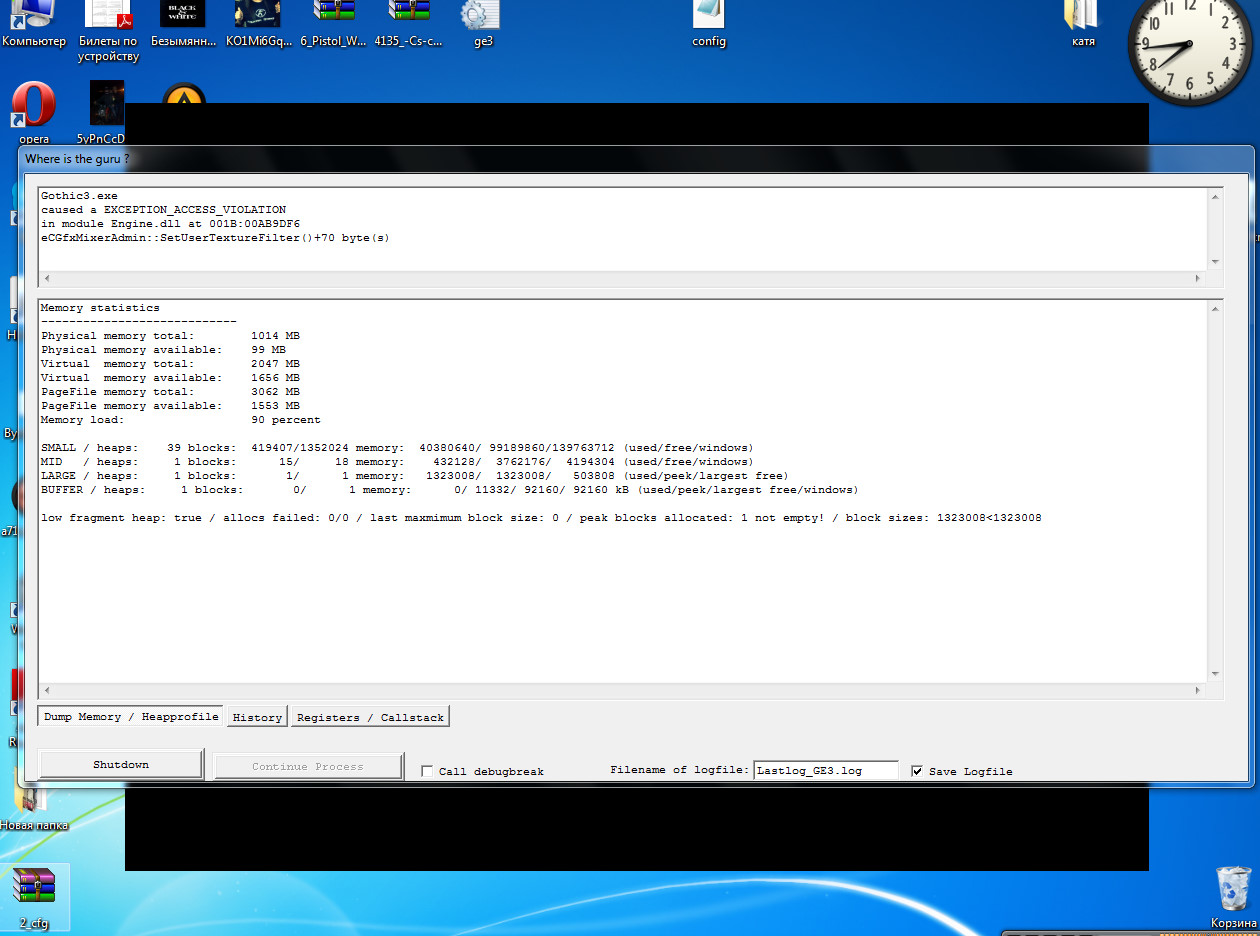Open the History tab
The width and height of the screenshot is (1260, 936).
coord(258,717)
